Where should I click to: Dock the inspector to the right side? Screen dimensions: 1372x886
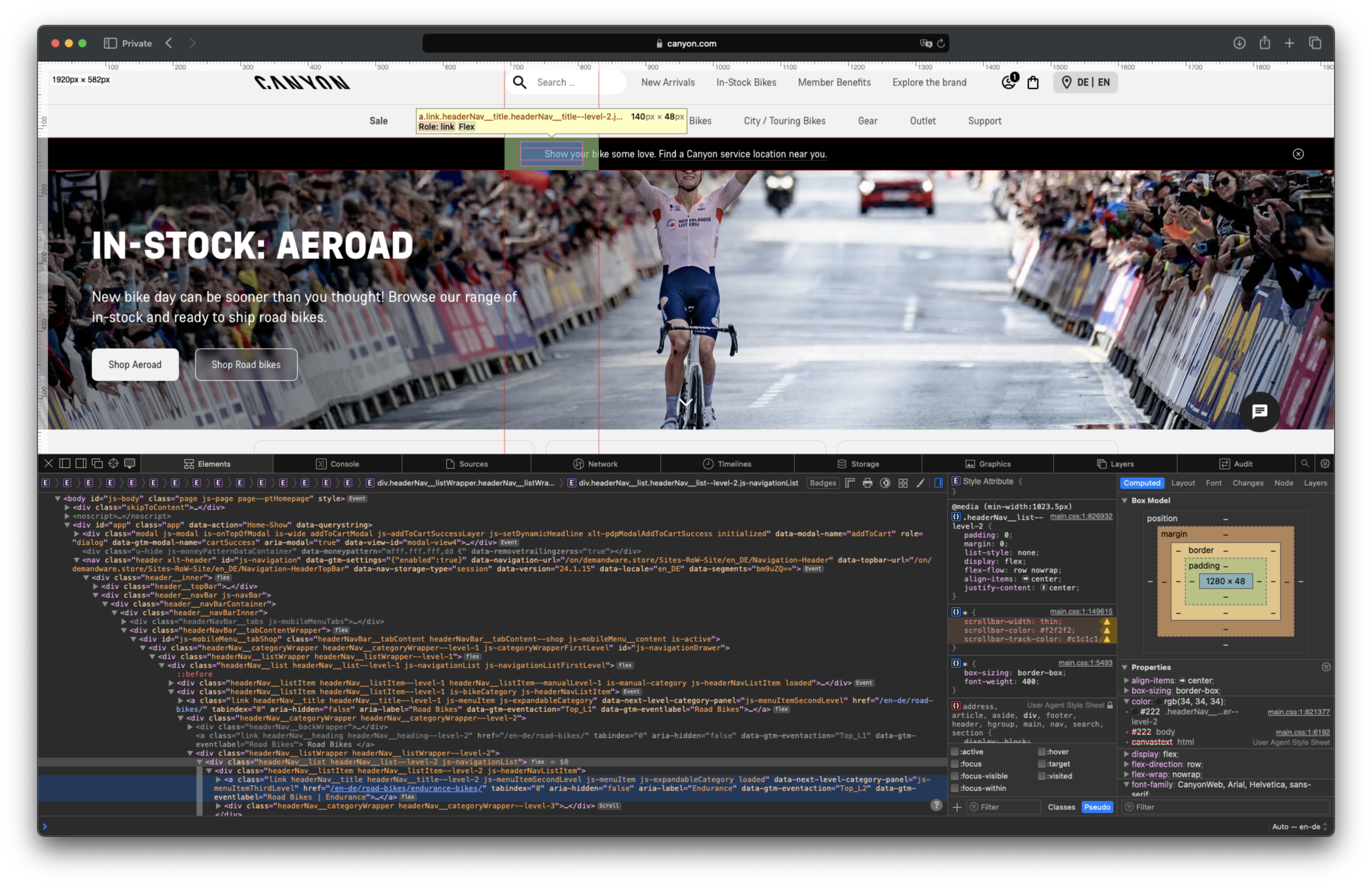[x=81, y=463]
